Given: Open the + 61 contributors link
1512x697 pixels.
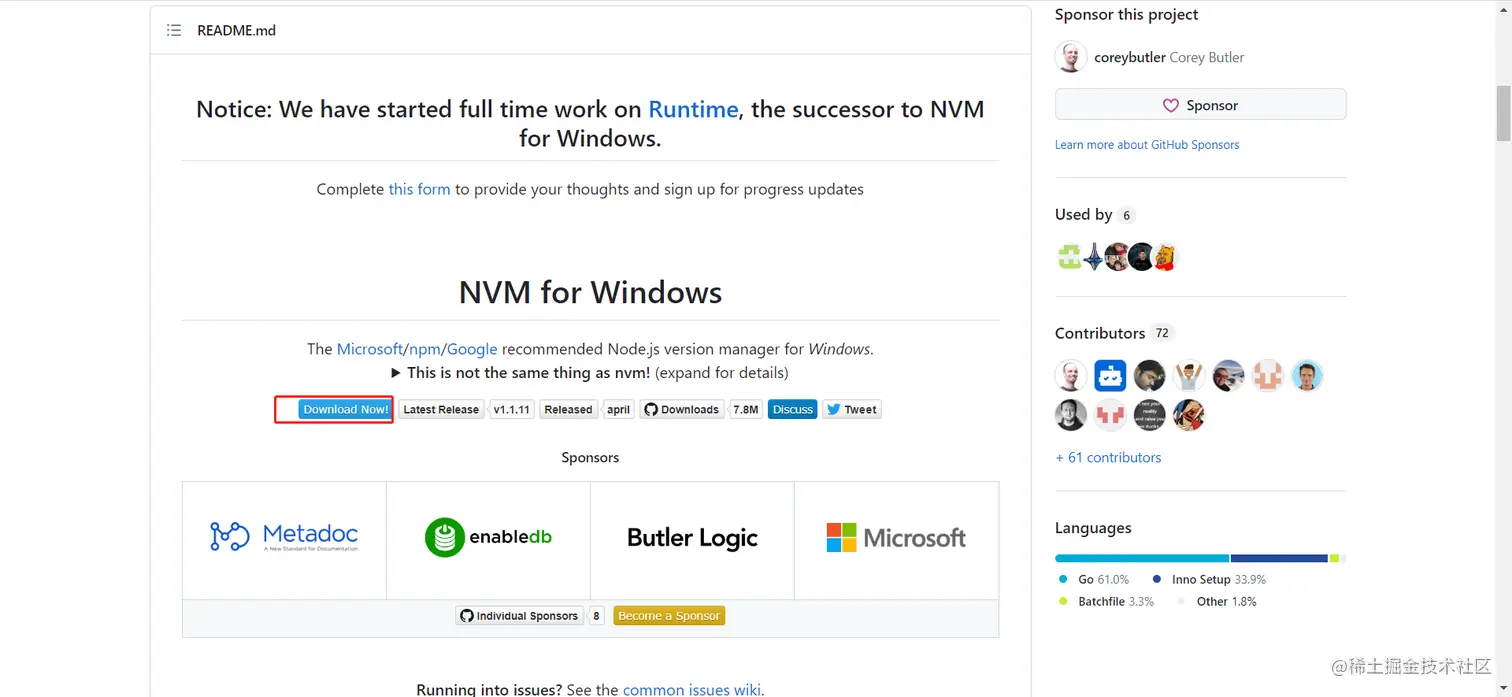Looking at the screenshot, I should click(x=1108, y=457).
